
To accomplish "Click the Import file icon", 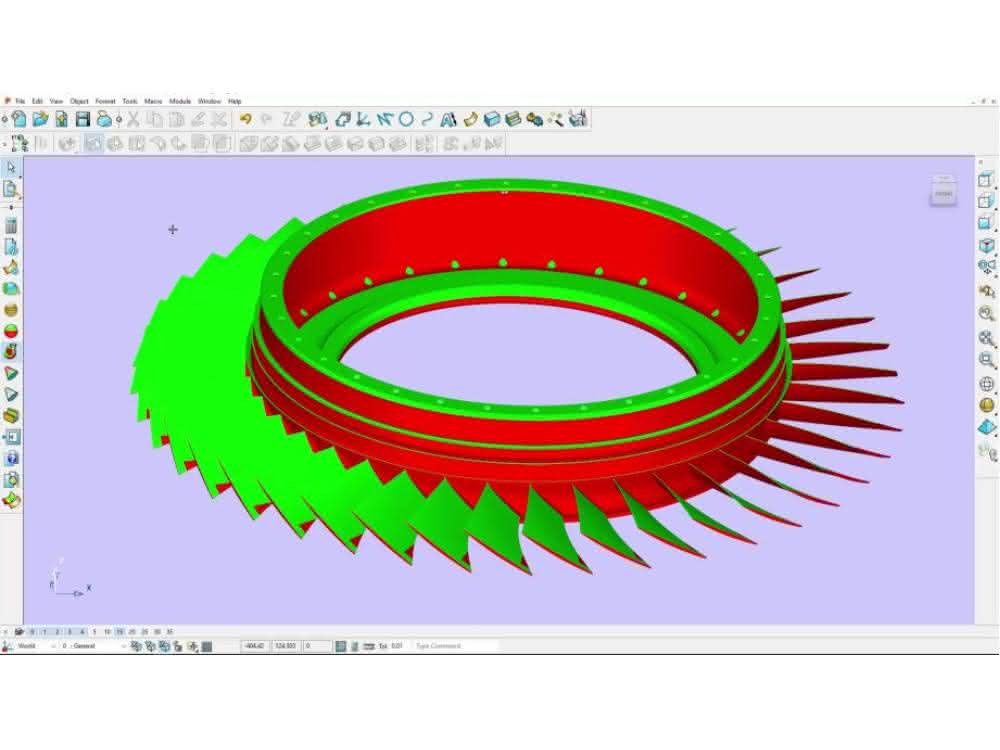I will [61, 119].
